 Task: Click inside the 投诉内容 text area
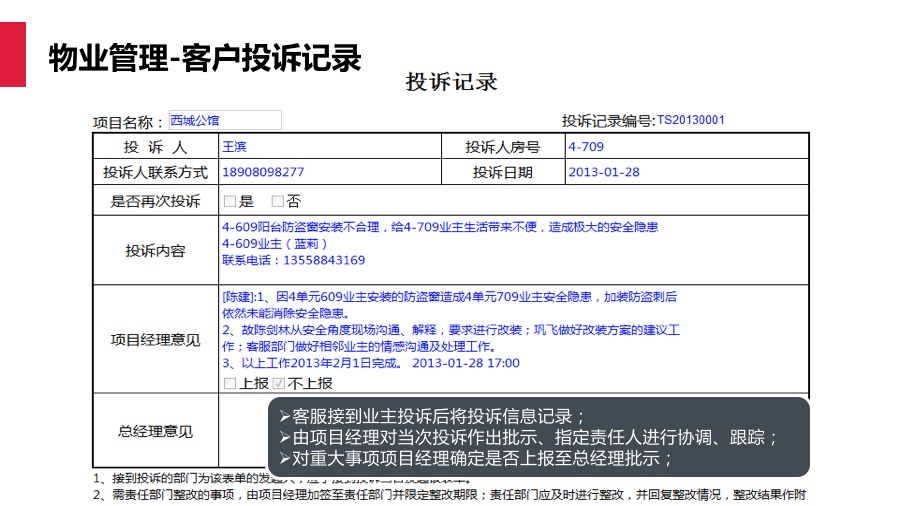(512, 250)
